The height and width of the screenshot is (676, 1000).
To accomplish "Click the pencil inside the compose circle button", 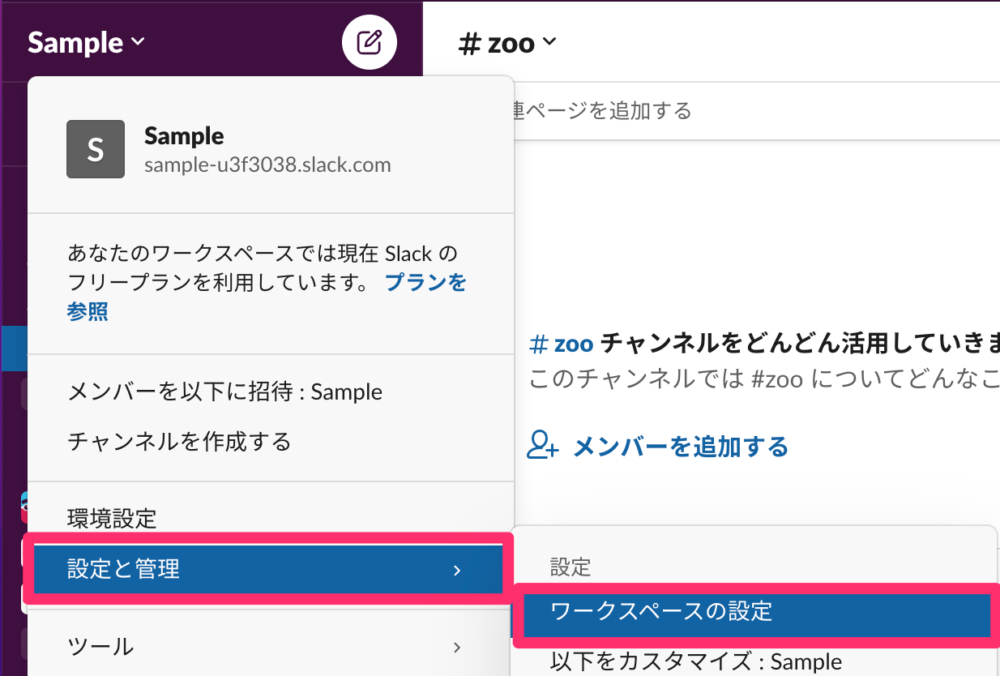I will point(371,41).
